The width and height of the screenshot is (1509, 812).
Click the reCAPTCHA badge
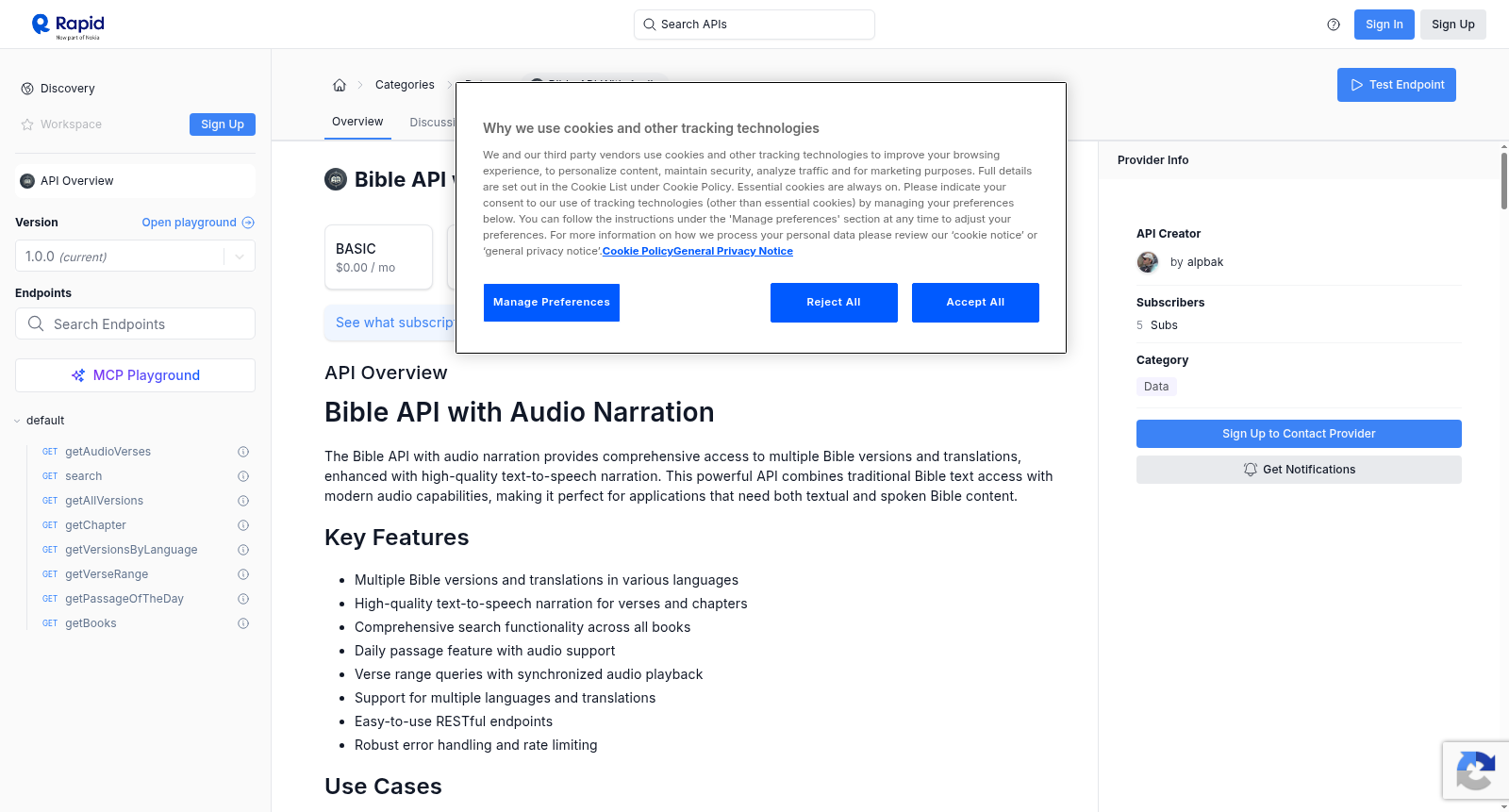(1475, 771)
